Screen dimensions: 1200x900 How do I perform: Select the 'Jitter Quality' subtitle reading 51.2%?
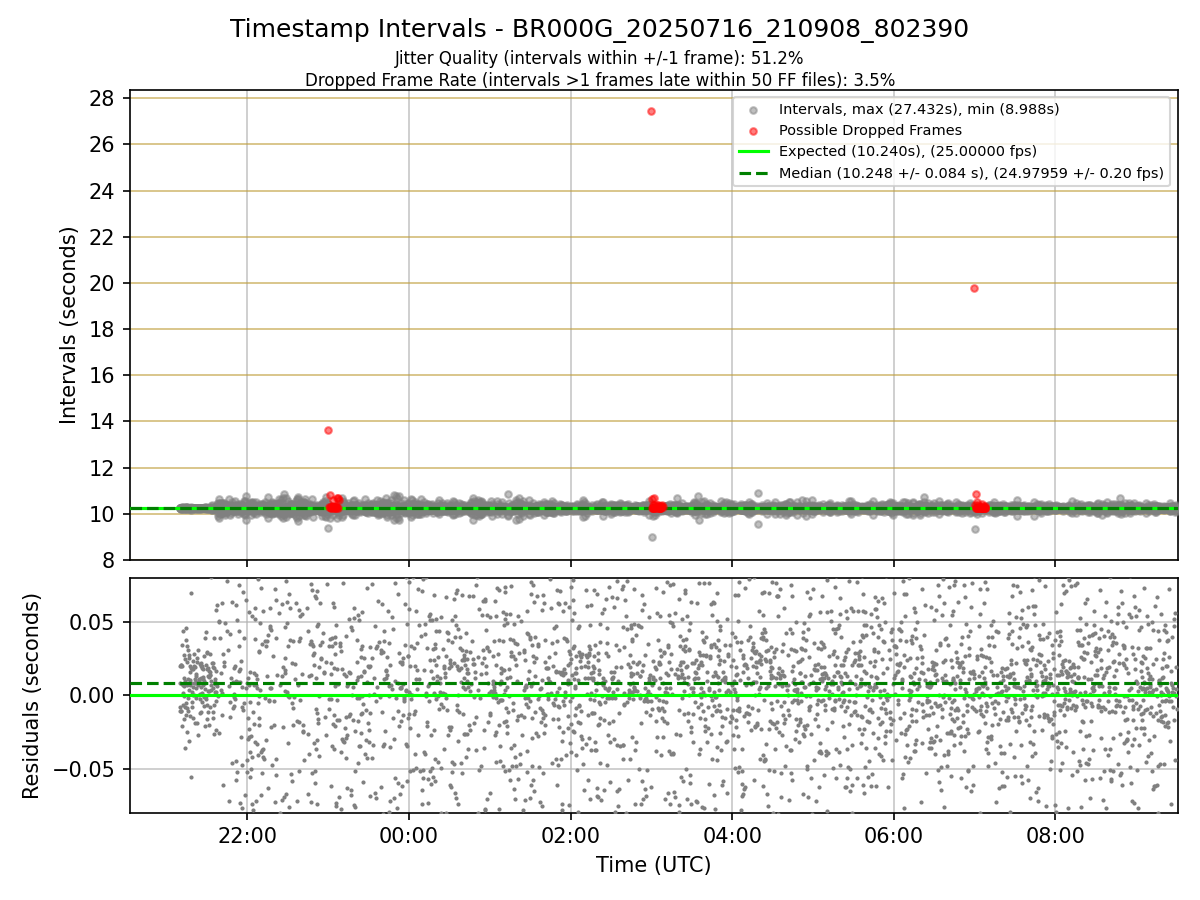coord(599,58)
